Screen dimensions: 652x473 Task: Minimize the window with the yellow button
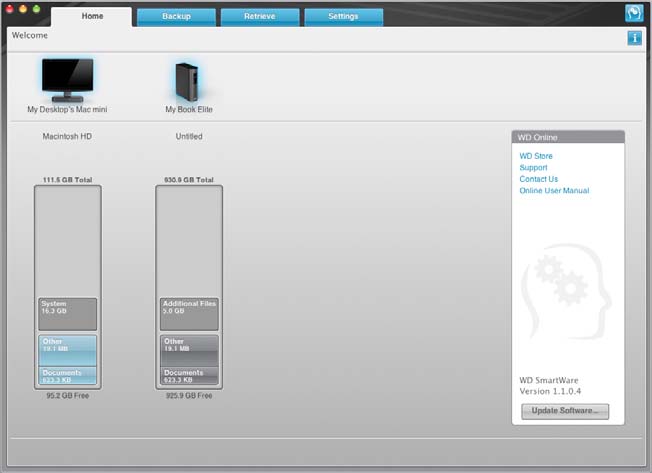[23, 9]
